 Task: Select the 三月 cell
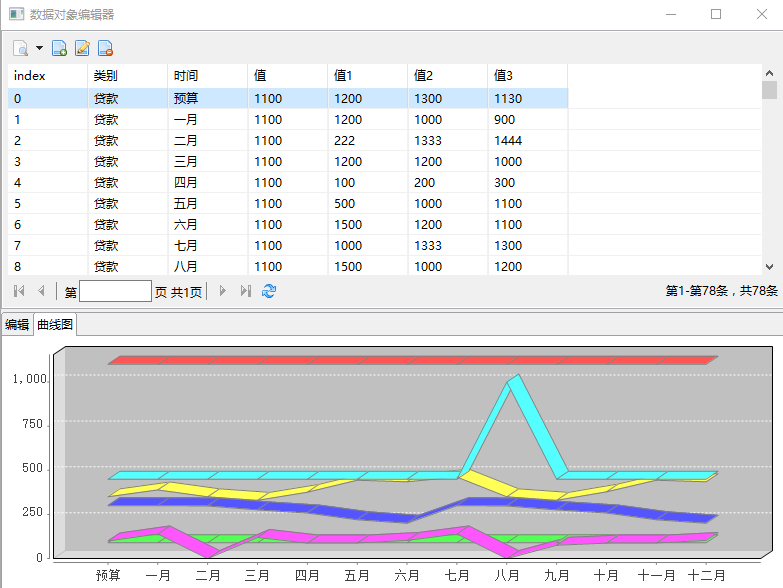208,162
